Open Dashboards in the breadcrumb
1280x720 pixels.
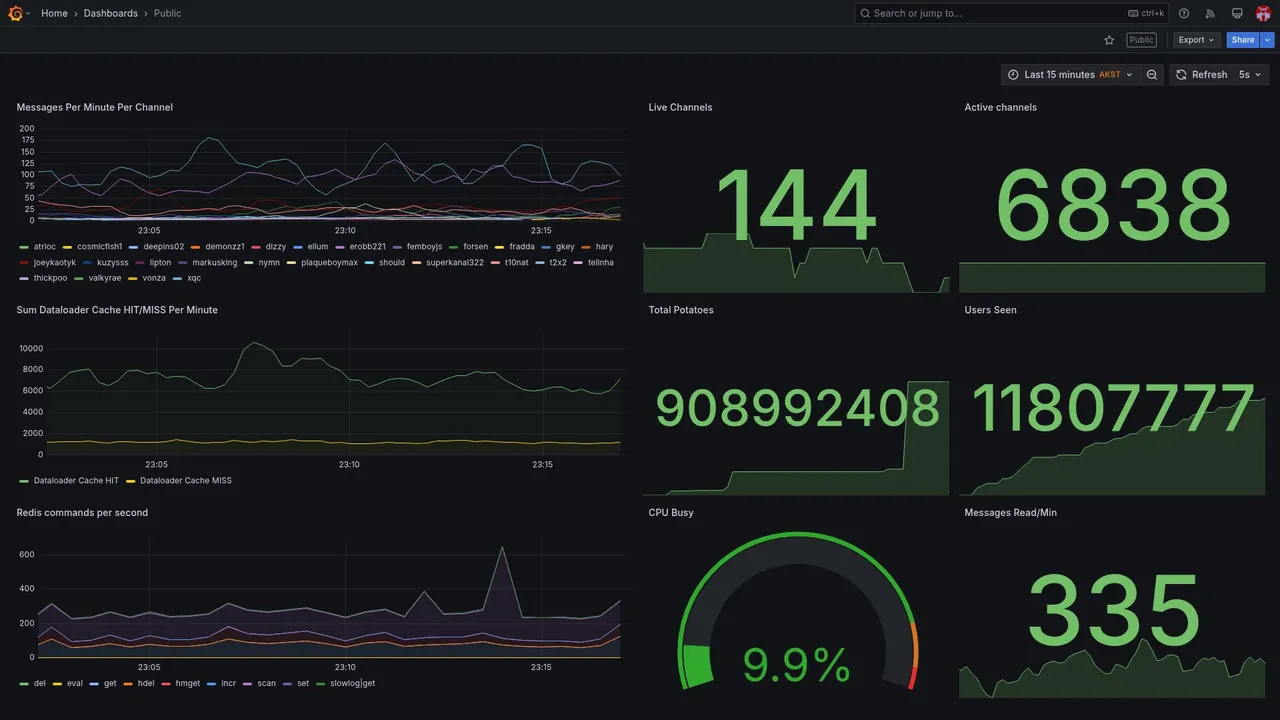111,13
